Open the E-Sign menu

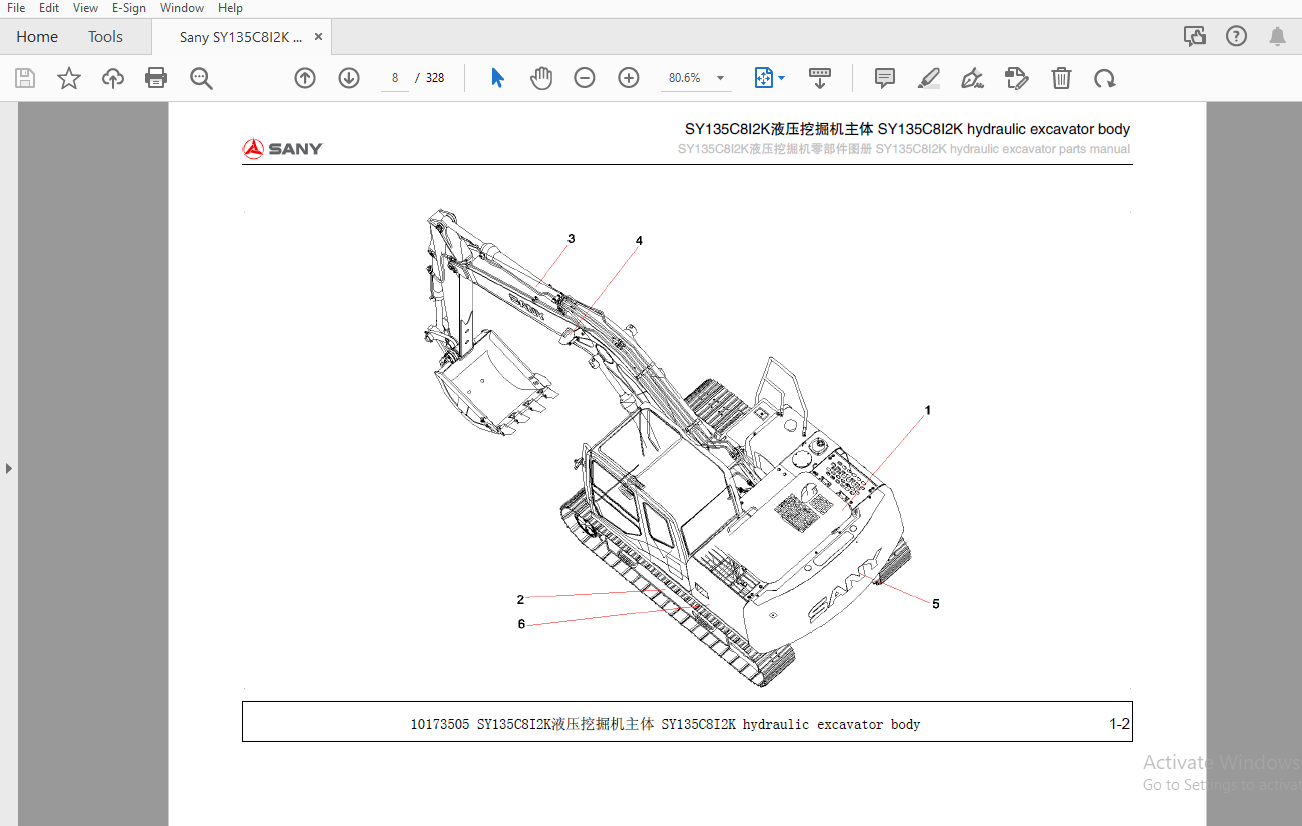click(129, 8)
